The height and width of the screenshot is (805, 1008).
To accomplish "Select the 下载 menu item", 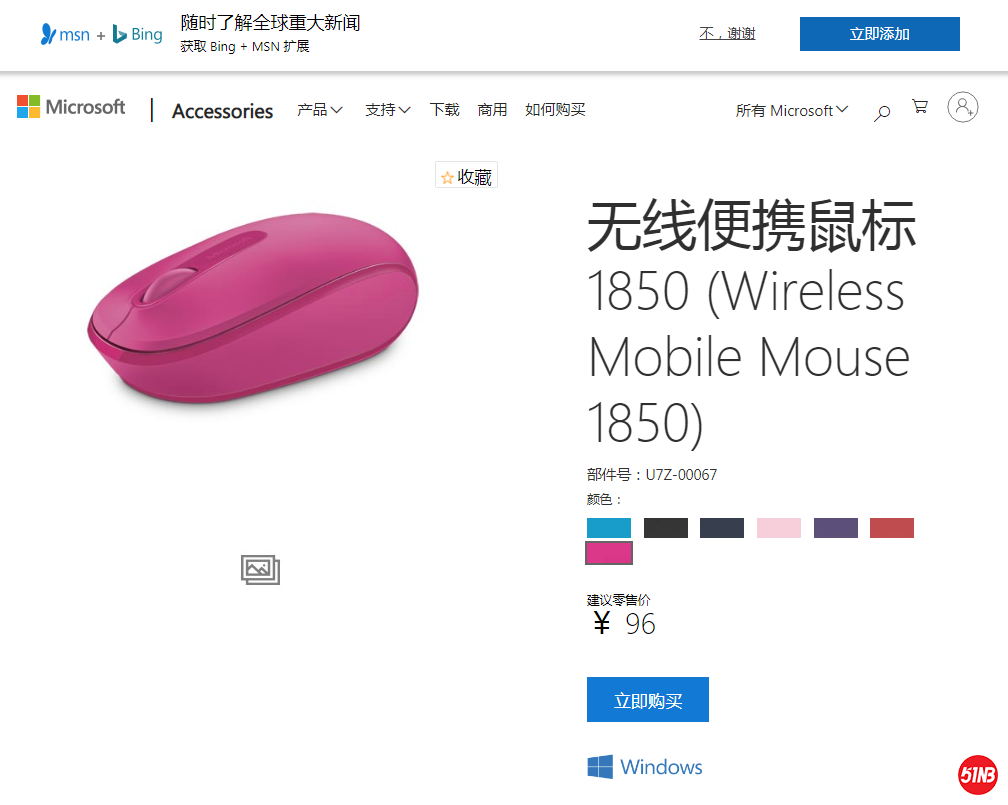I will pos(444,110).
